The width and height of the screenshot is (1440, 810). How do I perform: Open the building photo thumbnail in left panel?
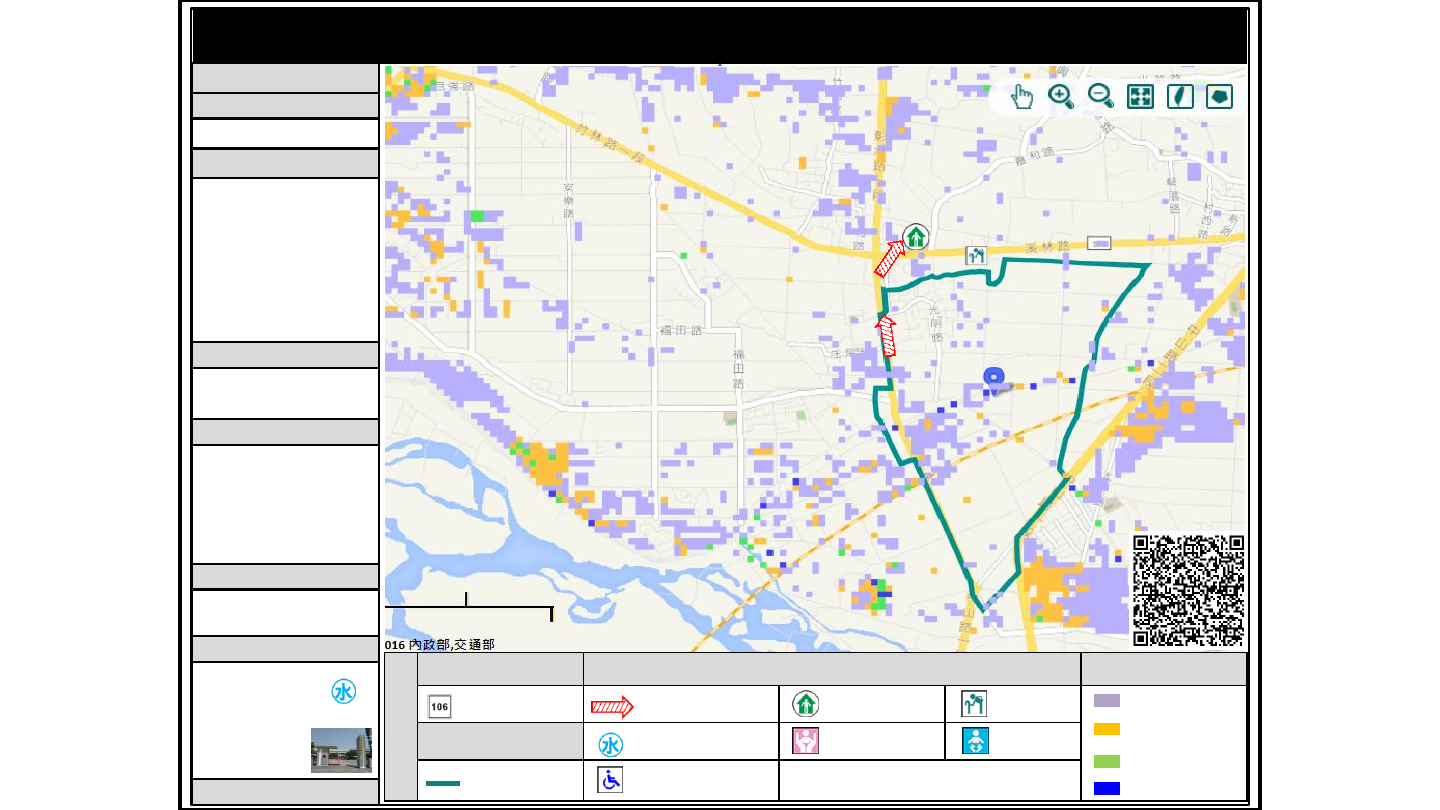click(341, 750)
